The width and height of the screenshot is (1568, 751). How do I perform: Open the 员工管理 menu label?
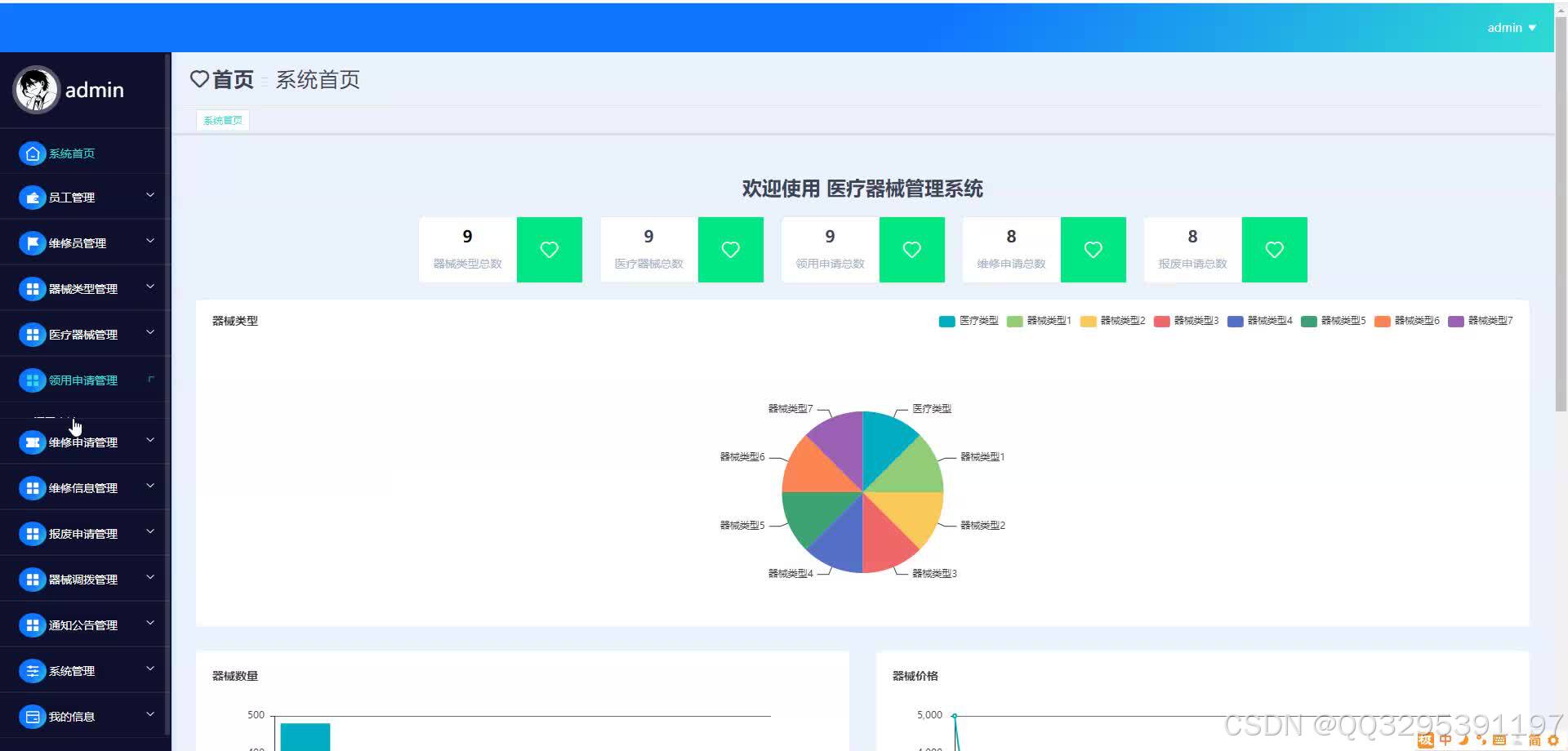click(72, 198)
